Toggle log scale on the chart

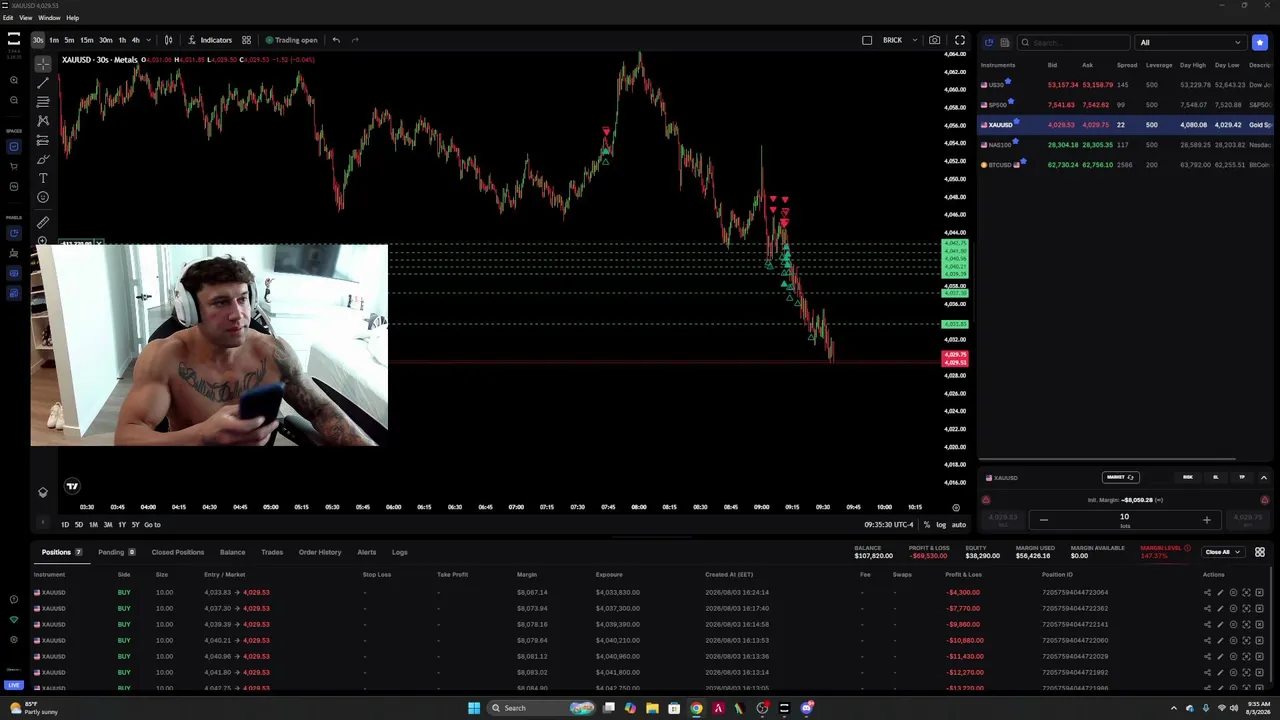pyautogui.click(x=941, y=524)
